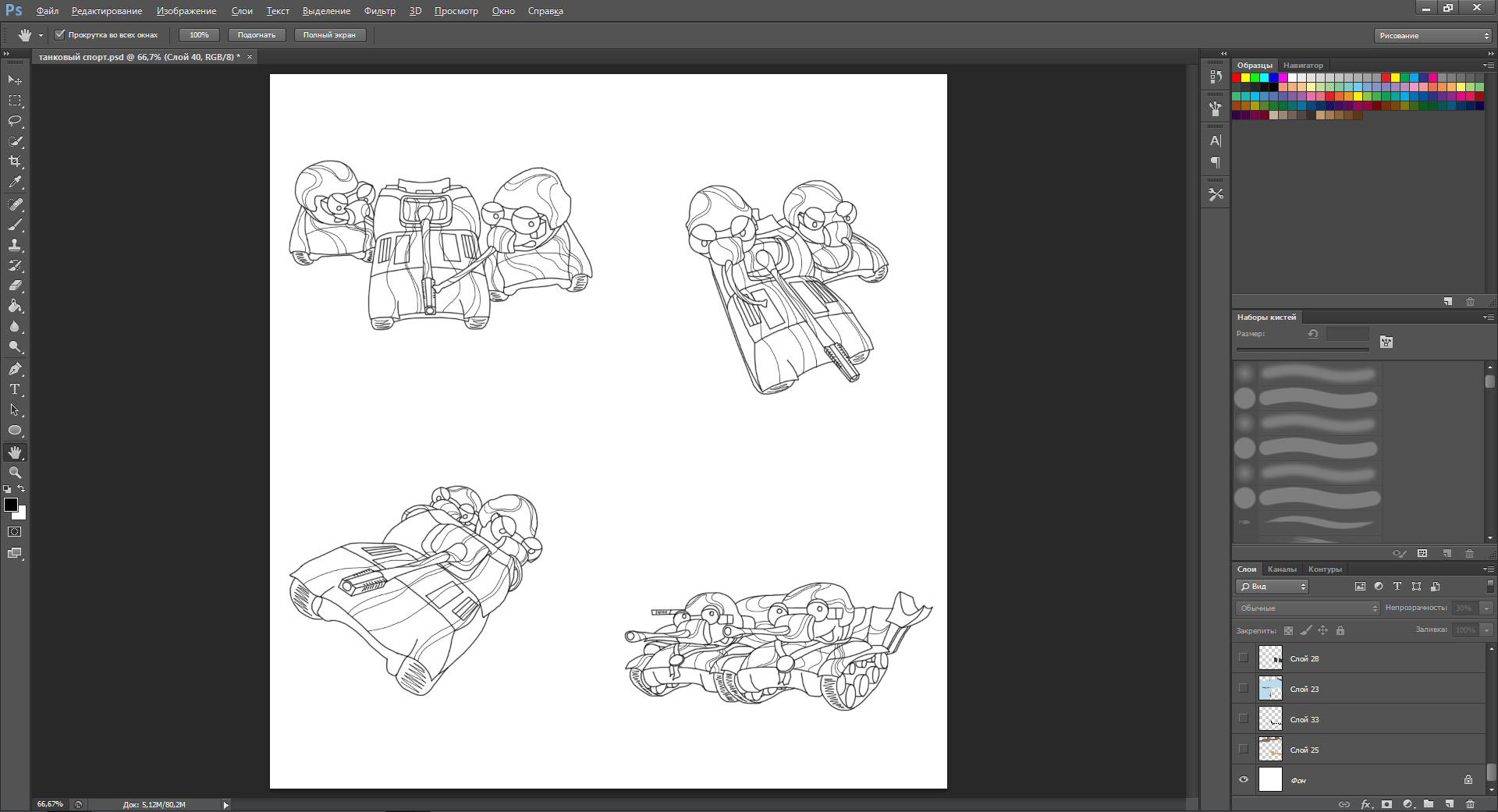Viewport: 1498px width, 812px height.
Task: Open the Фильтр menu
Action: click(x=379, y=11)
